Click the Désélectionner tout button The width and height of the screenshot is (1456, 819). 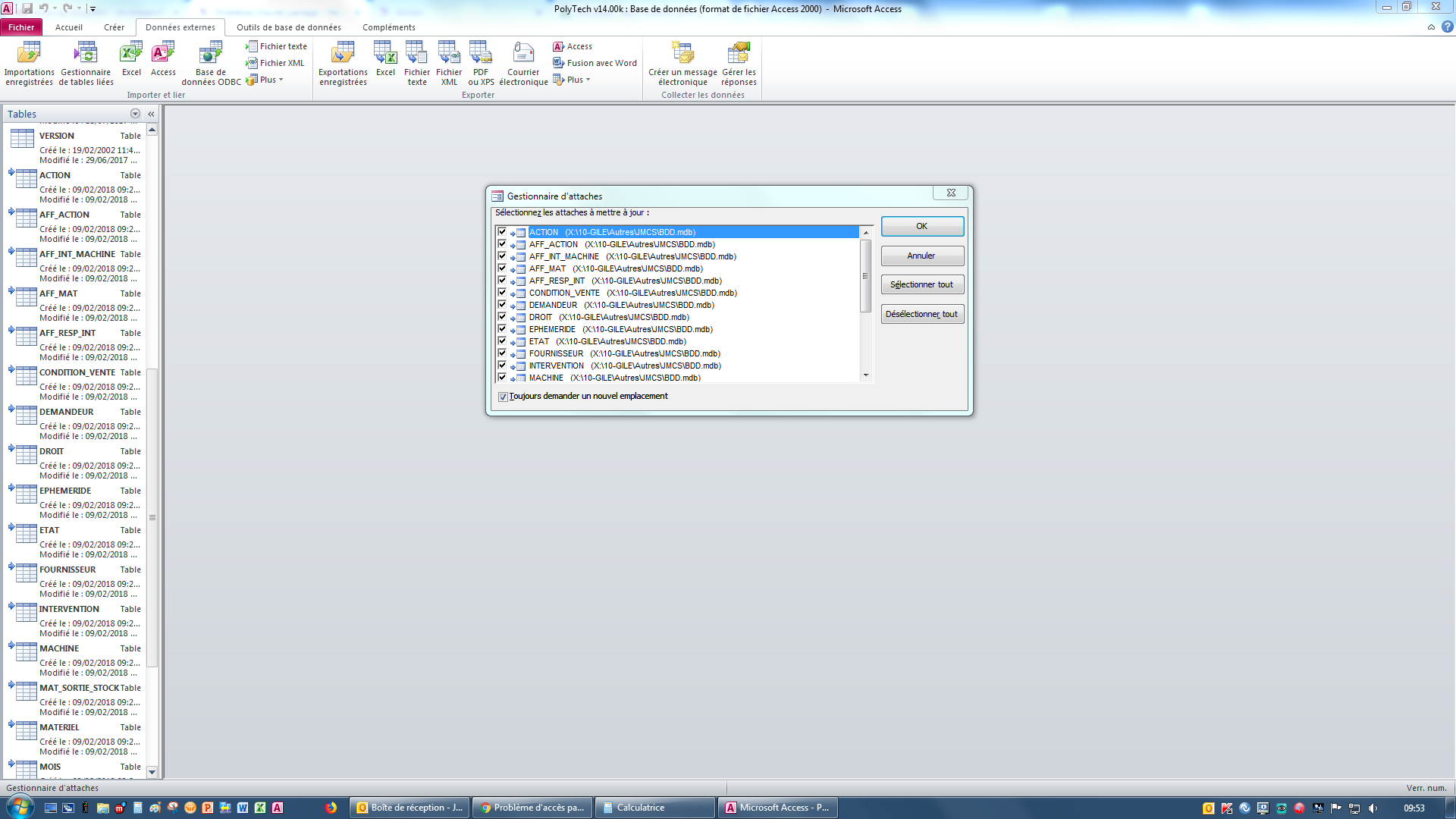pos(921,314)
